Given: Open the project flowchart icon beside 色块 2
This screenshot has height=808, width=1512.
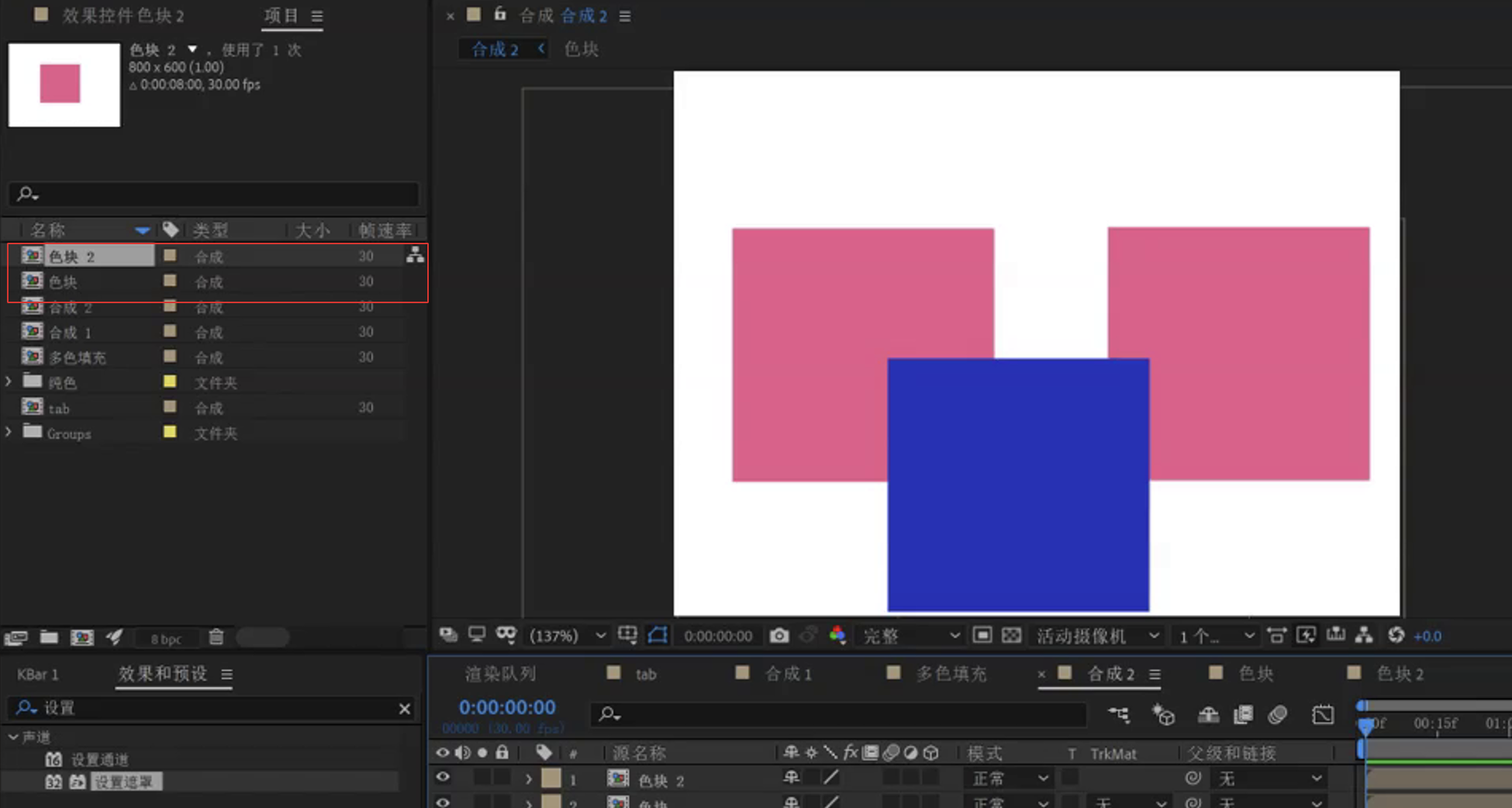Looking at the screenshot, I should click(416, 255).
